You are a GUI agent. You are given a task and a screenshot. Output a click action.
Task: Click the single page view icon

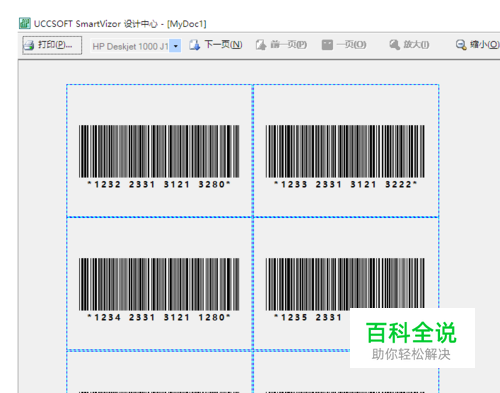tap(327, 45)
